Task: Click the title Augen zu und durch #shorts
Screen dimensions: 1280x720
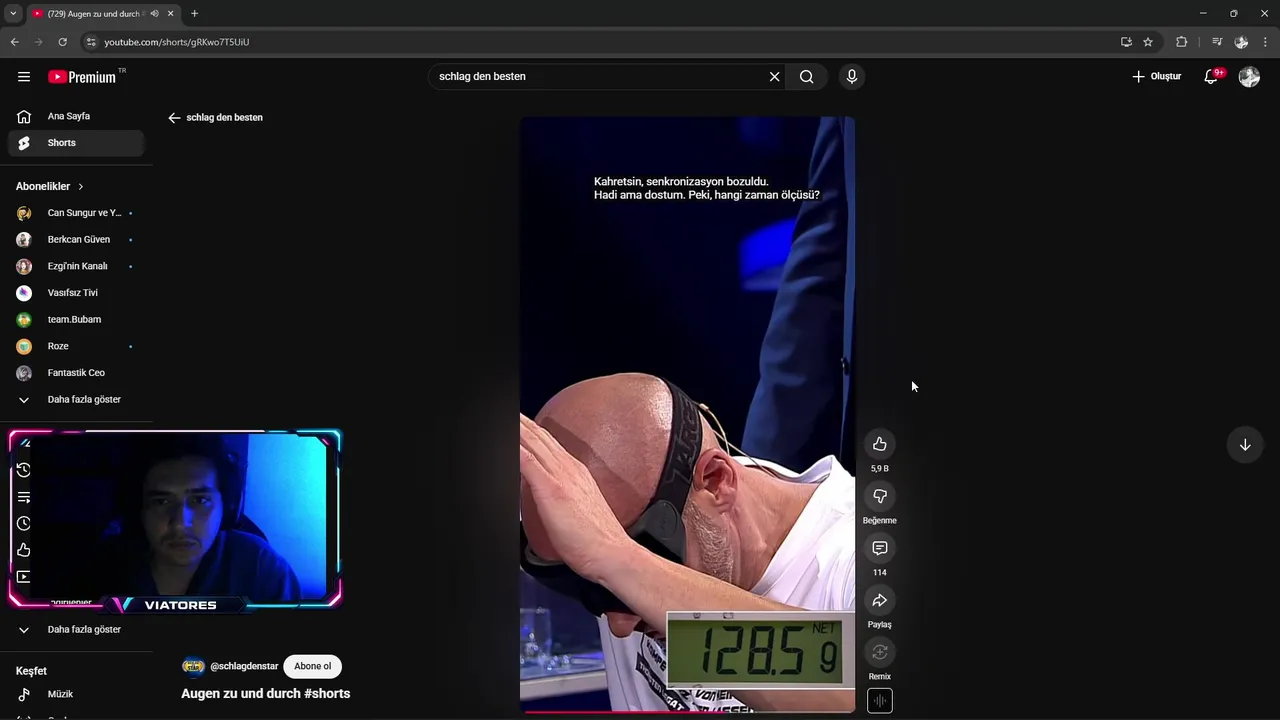Action: pyautogui.click(x=266, y=694)
